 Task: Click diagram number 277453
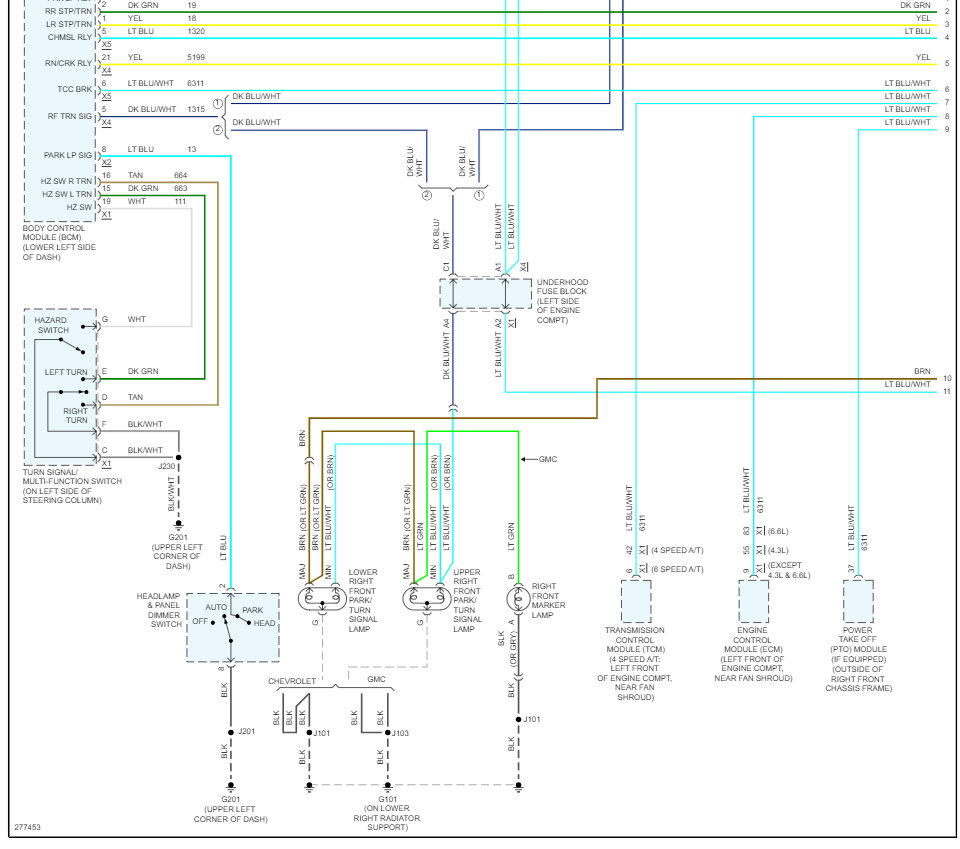tap(28, 827)
